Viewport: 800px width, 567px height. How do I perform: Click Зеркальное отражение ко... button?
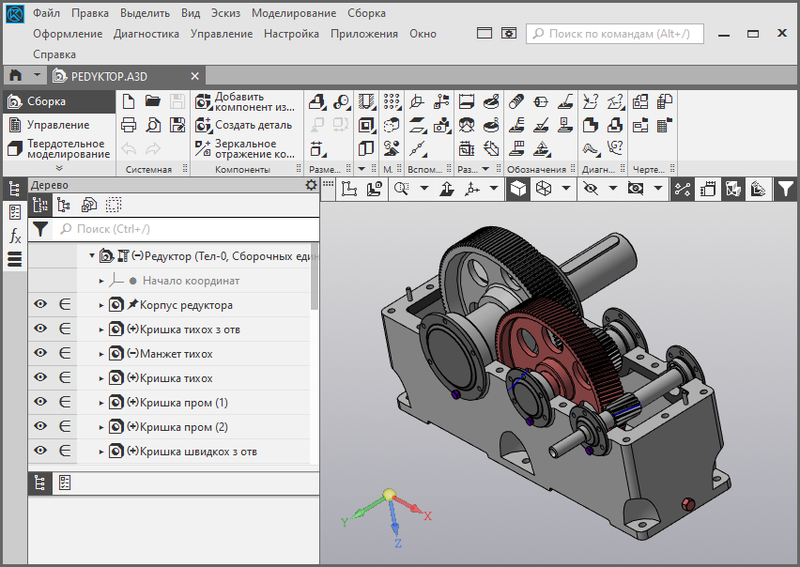pos(245,149)
